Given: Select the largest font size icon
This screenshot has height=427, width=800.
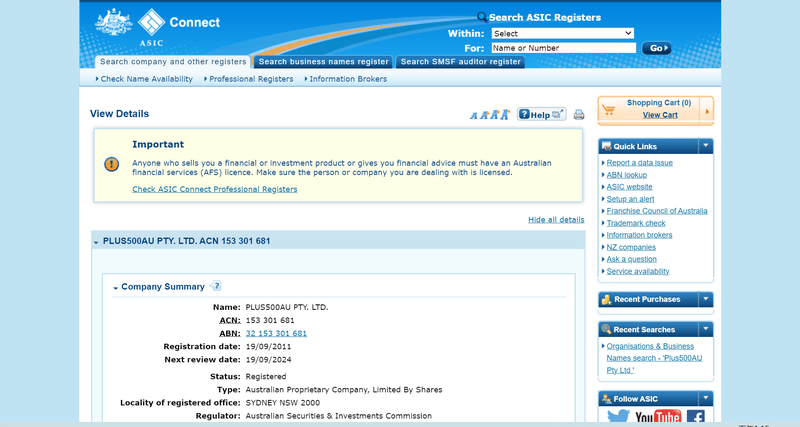Looking at the screenshot, I should click(x=505, y=114).
